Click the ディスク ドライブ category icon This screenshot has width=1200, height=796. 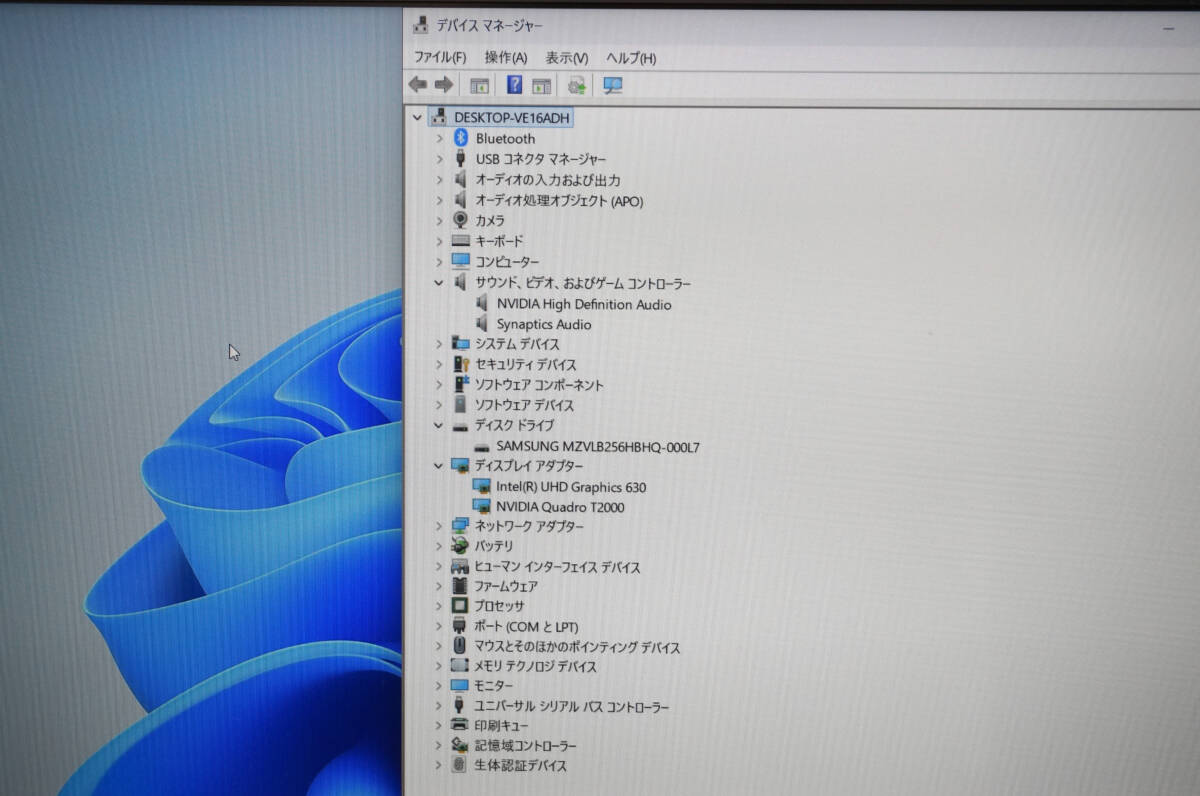(x=461, y=426)
